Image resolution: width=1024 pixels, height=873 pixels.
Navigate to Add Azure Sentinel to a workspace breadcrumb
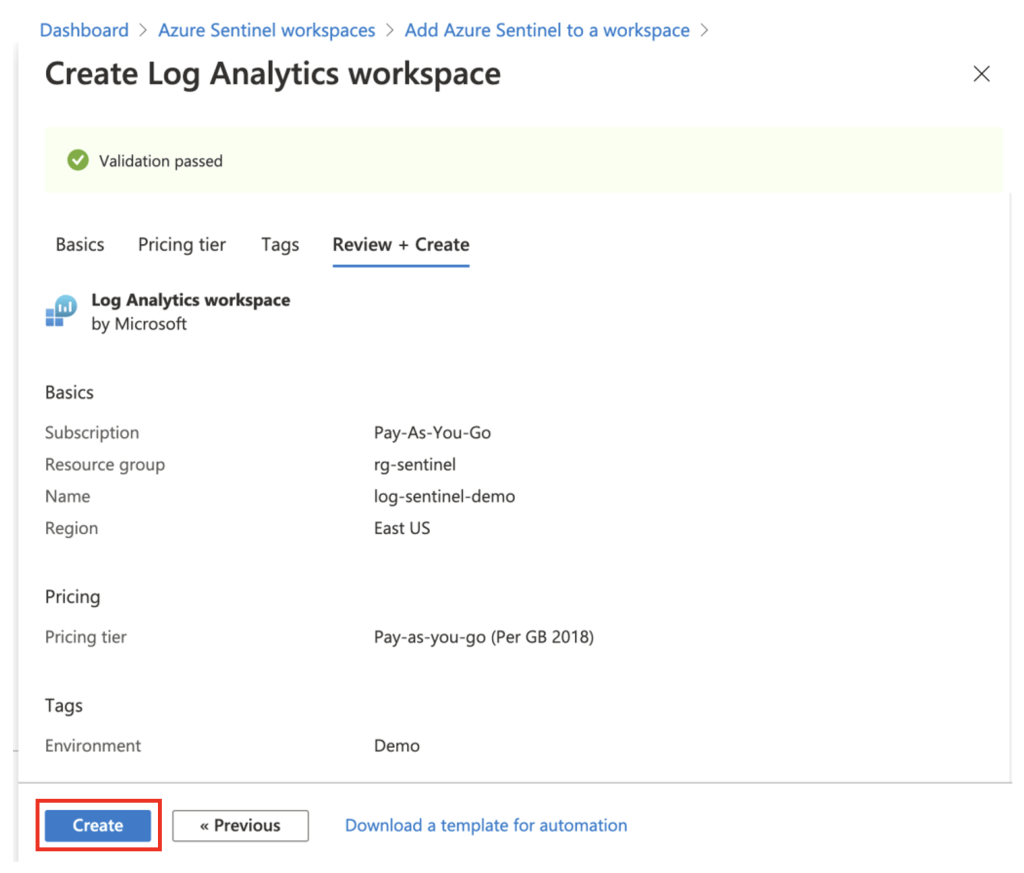547,30
